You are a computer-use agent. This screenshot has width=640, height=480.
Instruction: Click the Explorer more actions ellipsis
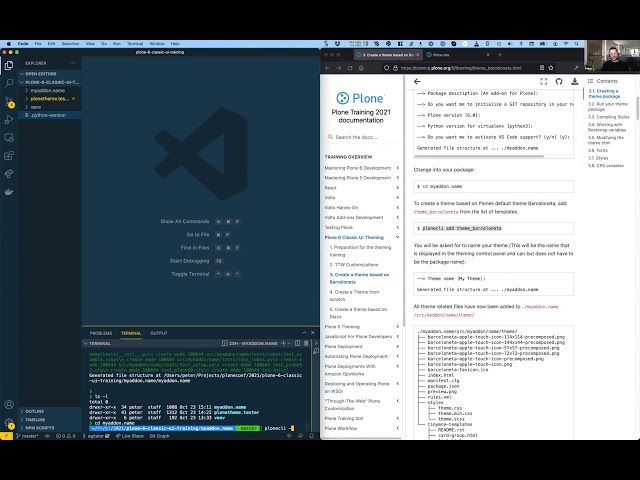point(73,63)
